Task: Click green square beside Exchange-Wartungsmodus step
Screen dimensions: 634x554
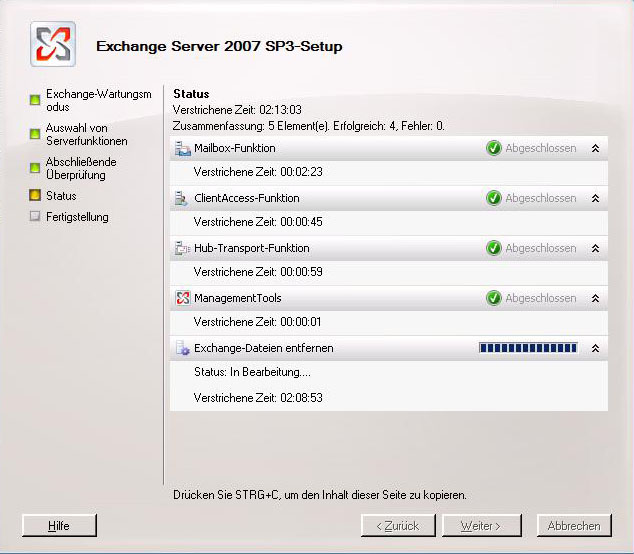Action: tap(35, 100)
